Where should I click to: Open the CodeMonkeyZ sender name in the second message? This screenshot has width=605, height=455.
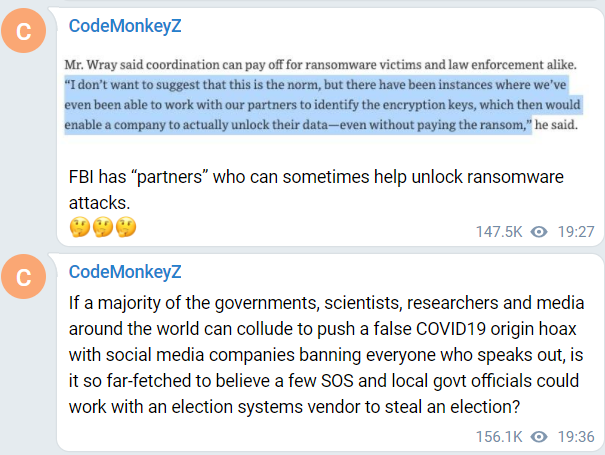(125, 272)
